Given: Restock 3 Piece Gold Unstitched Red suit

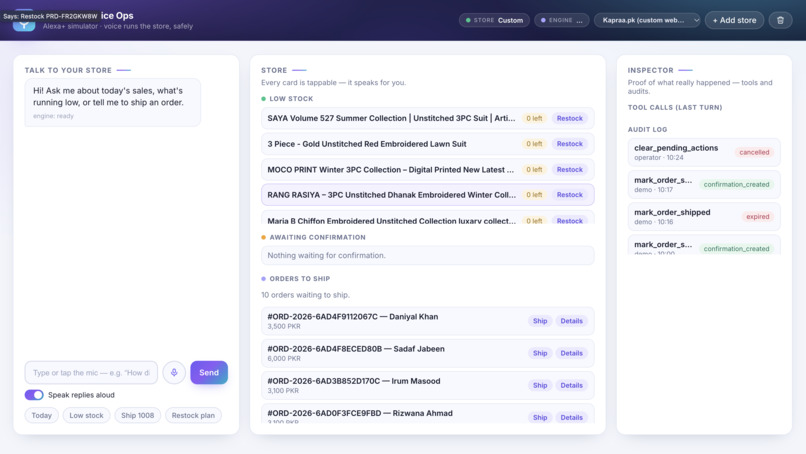Looking at the screenshot, I should coord(570,144).
